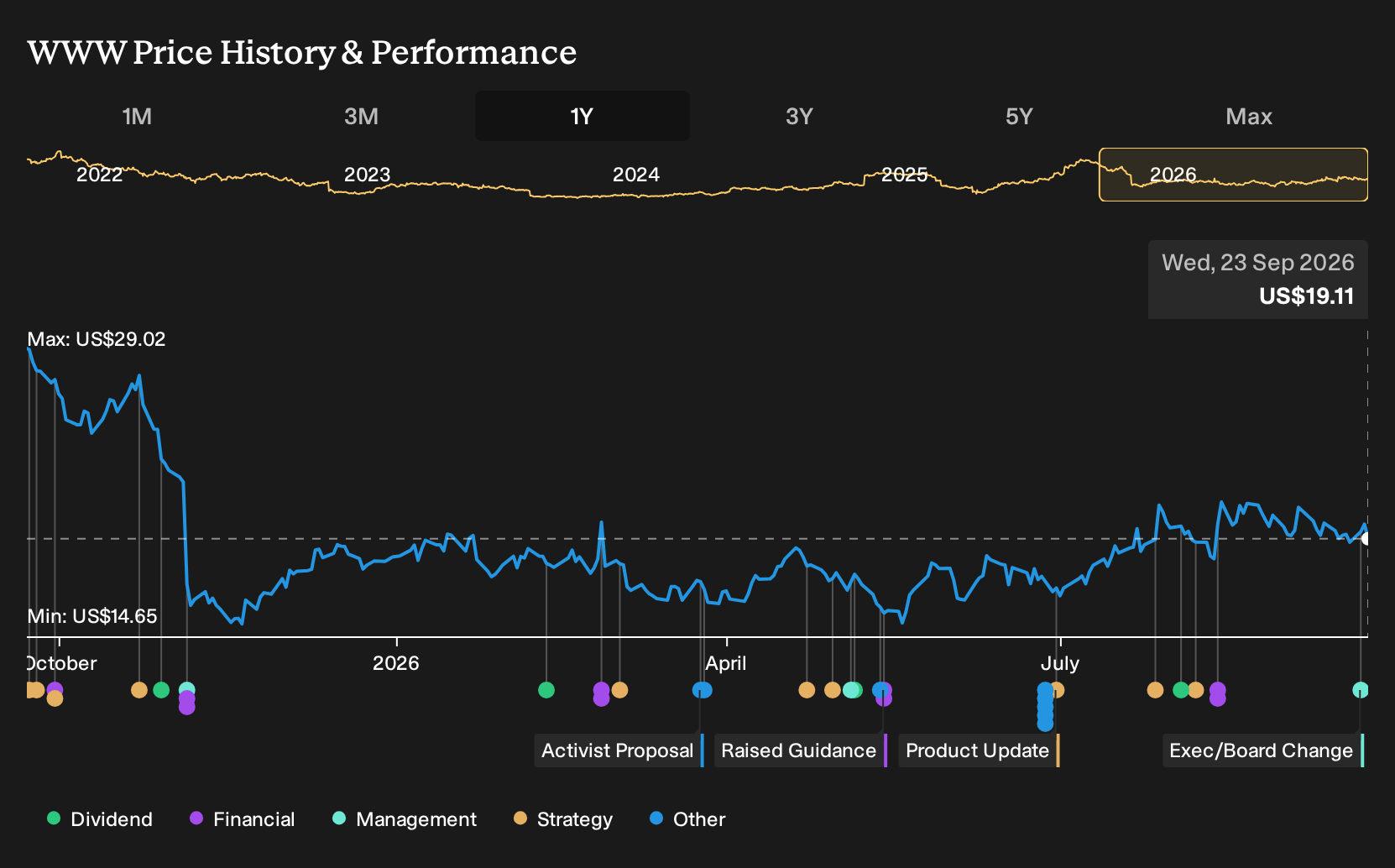
Task: Click the WWW Price History & Performance heading
Action: [x=302, y=52]
